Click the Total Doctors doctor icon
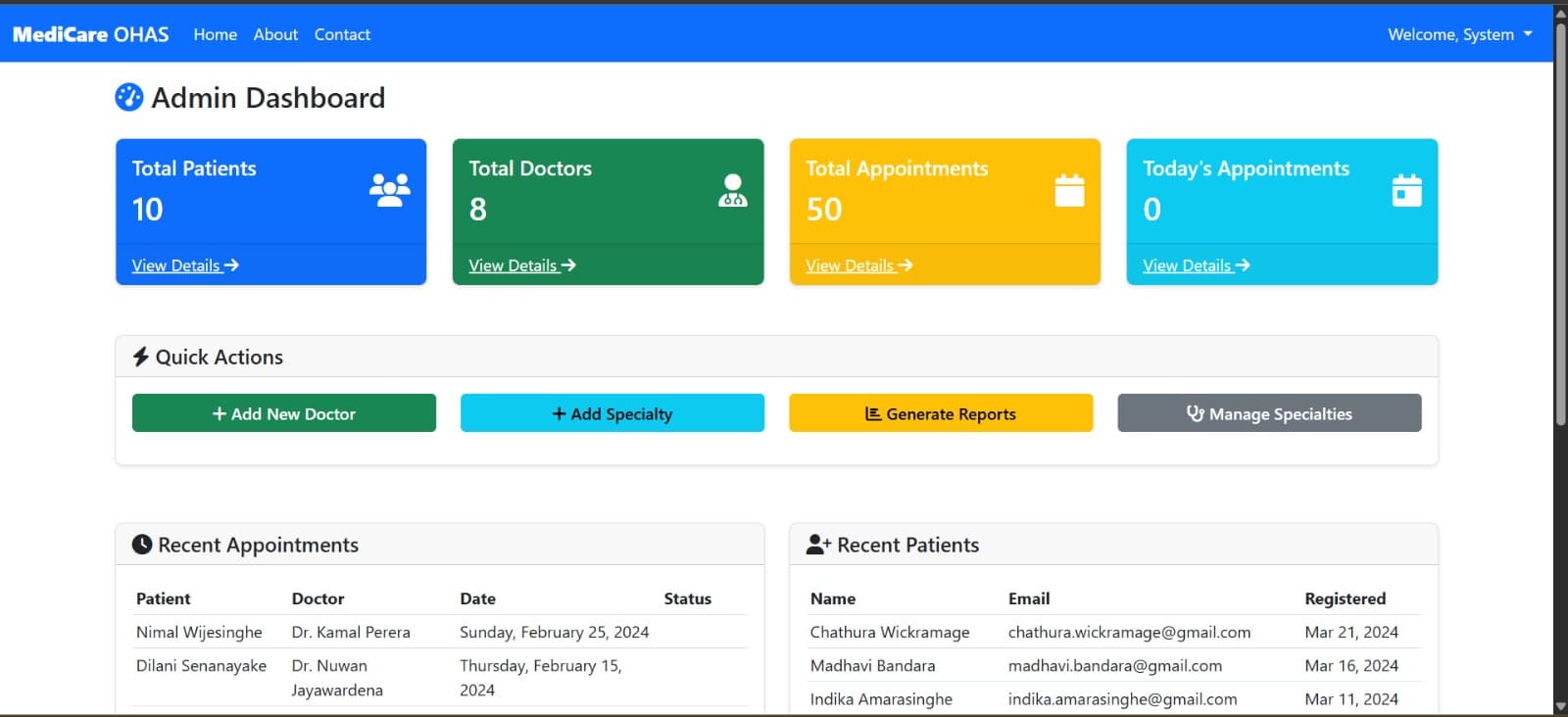The width and height of the screenshot is (1568, 717). pyautogui.click(x=732, y=190)
